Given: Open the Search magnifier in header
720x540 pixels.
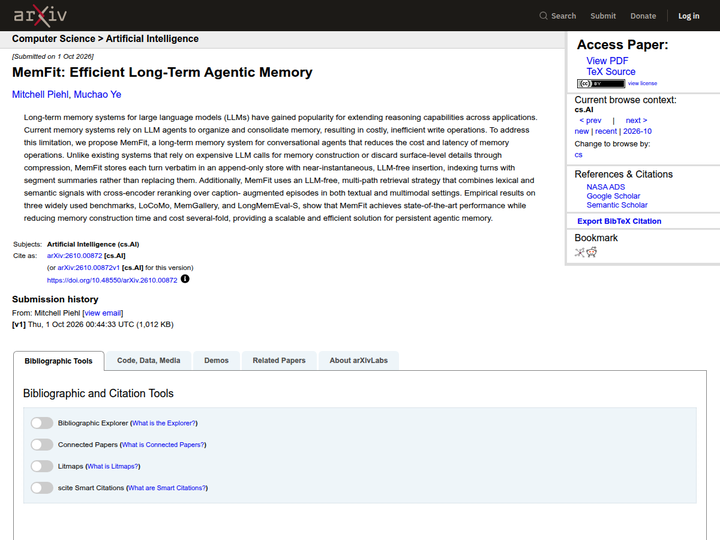Looking at the screenshot, I should click(x=543, y=16).
